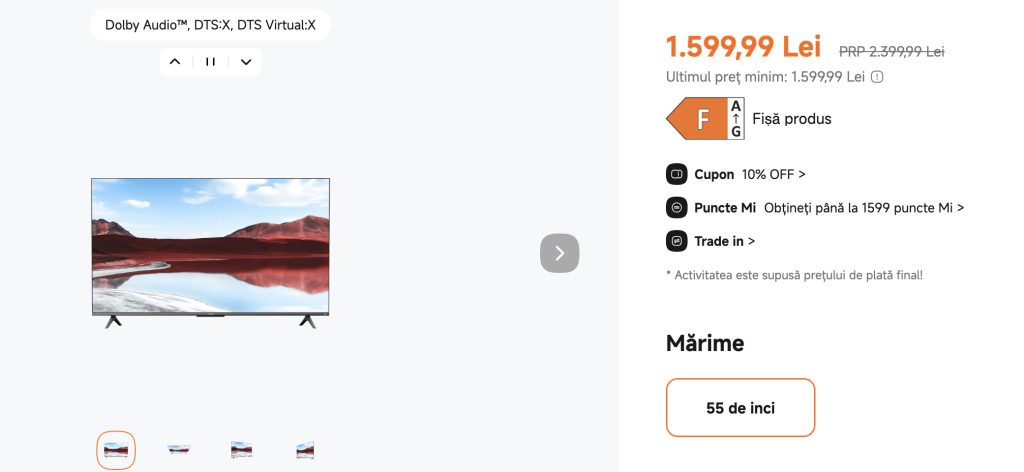Select the second TV thumbnail
The width and height of the screenshot is (1024, 472).
point(179,450)
